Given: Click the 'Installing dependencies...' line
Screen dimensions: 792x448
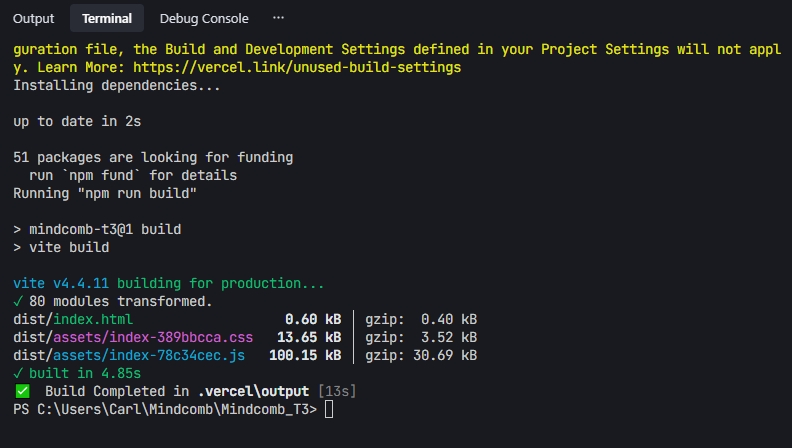Looking at the screenshot, I should 117,85.
